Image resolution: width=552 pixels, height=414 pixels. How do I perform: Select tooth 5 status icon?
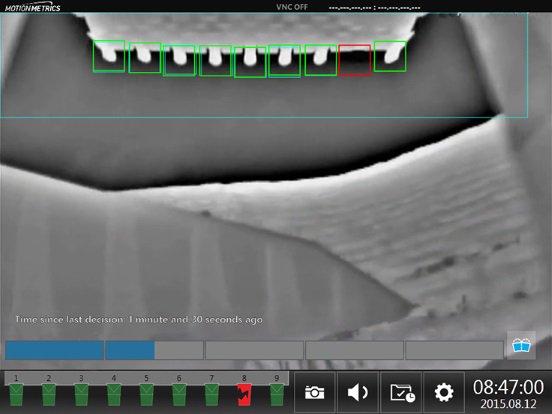click(x=146, y=395)
